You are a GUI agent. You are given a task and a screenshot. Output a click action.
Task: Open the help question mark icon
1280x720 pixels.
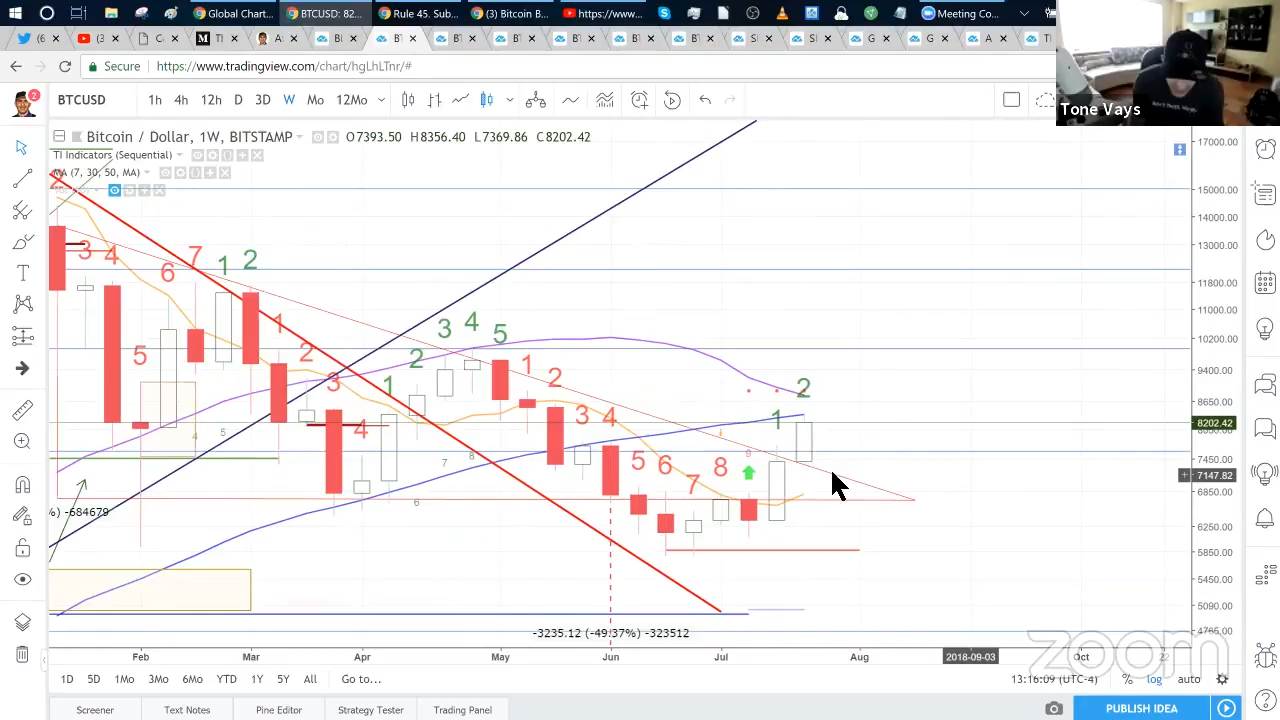tap(1265, 701)
